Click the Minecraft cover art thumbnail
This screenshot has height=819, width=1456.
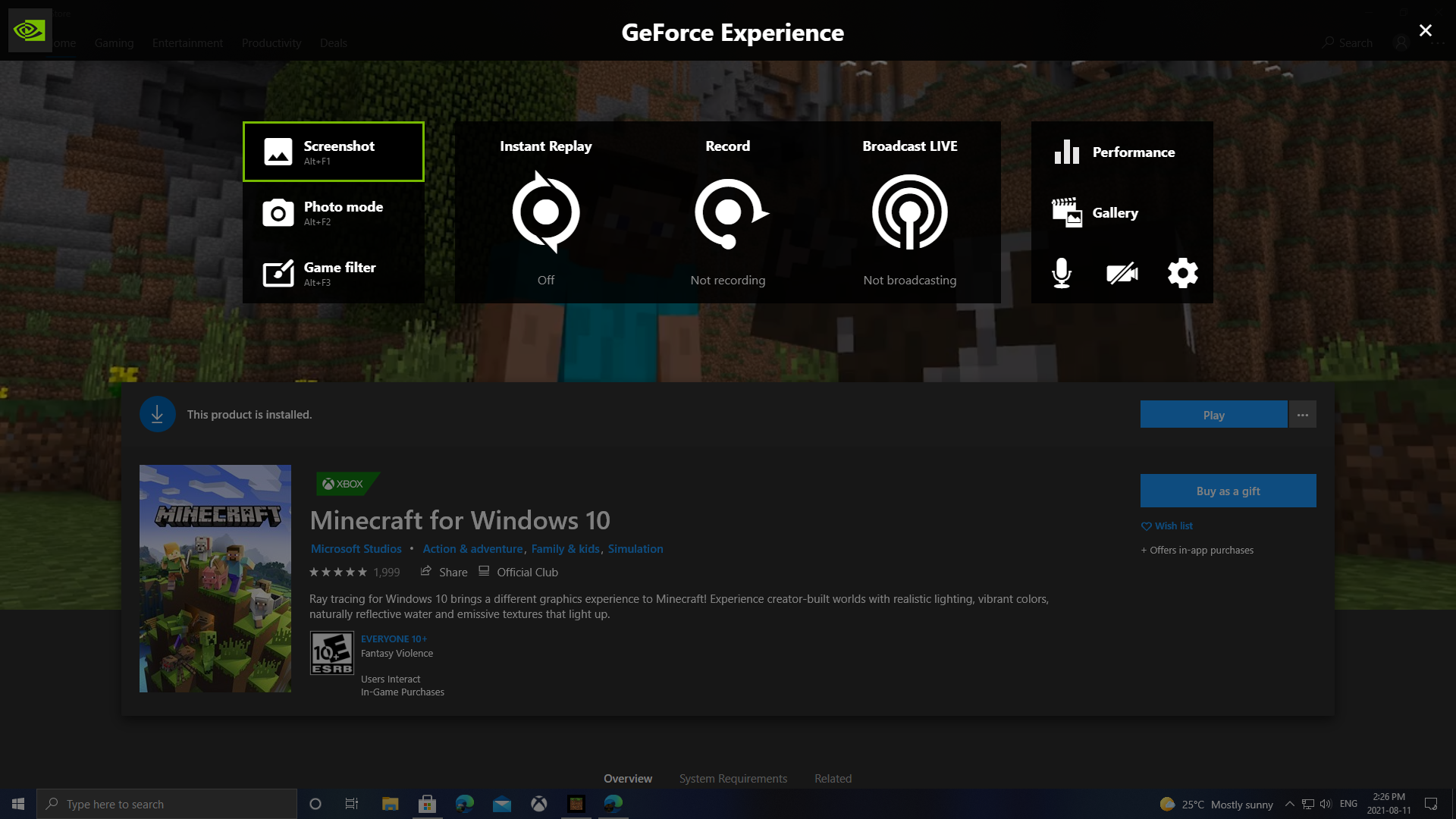pos(215,578)
